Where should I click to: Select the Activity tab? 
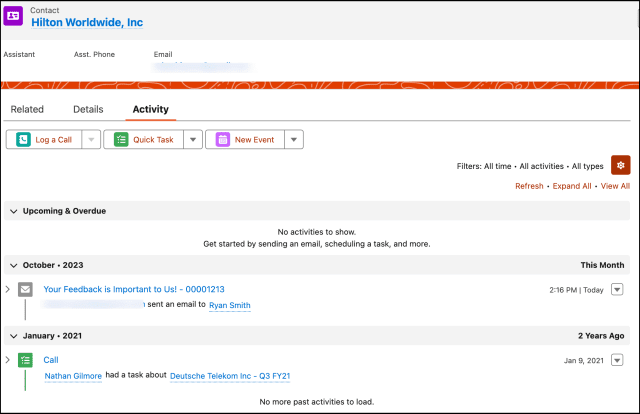pyautogui.click(x=151, y=109)
